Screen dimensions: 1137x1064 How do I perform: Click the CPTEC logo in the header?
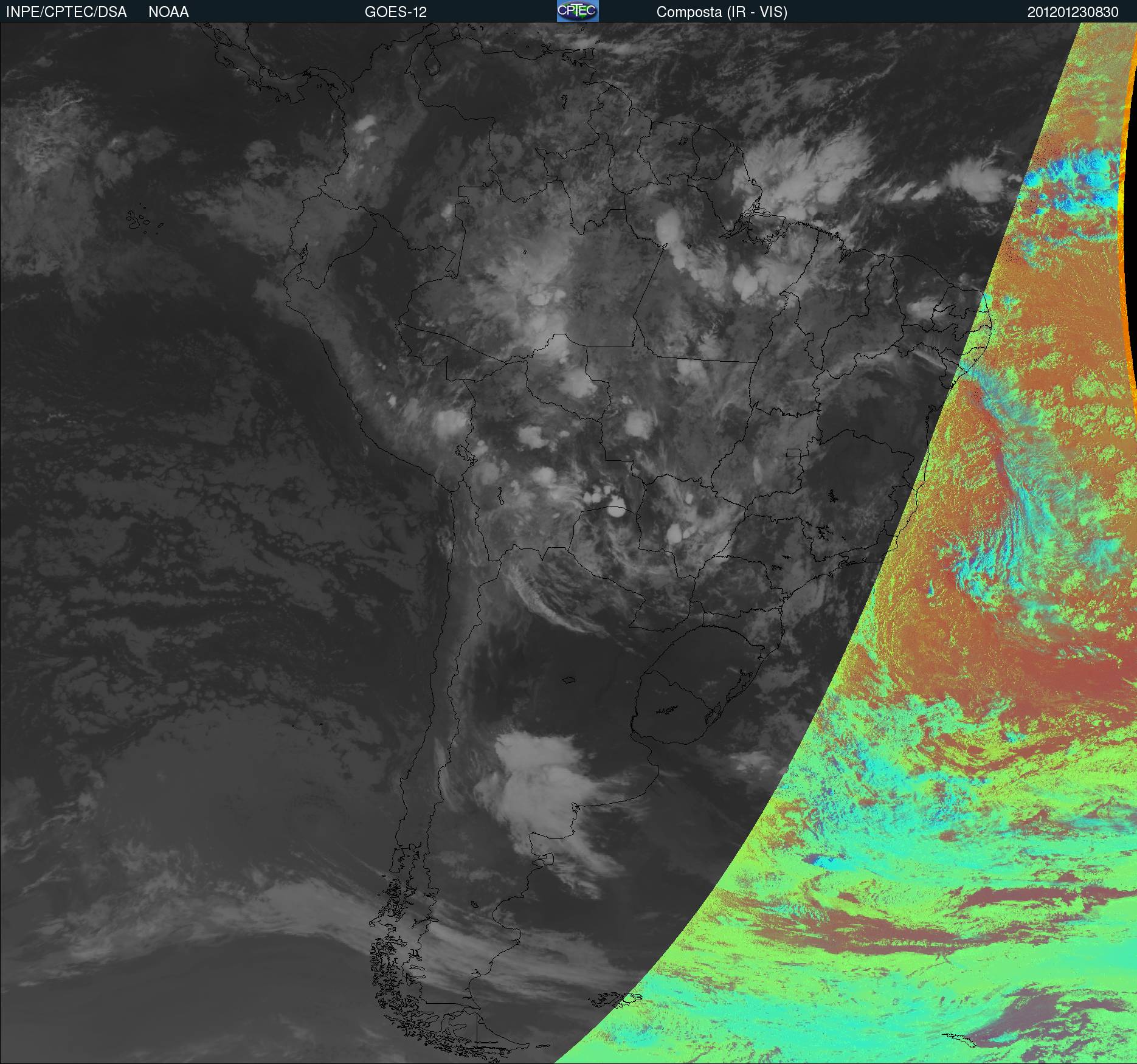click(x=578, y=11)
